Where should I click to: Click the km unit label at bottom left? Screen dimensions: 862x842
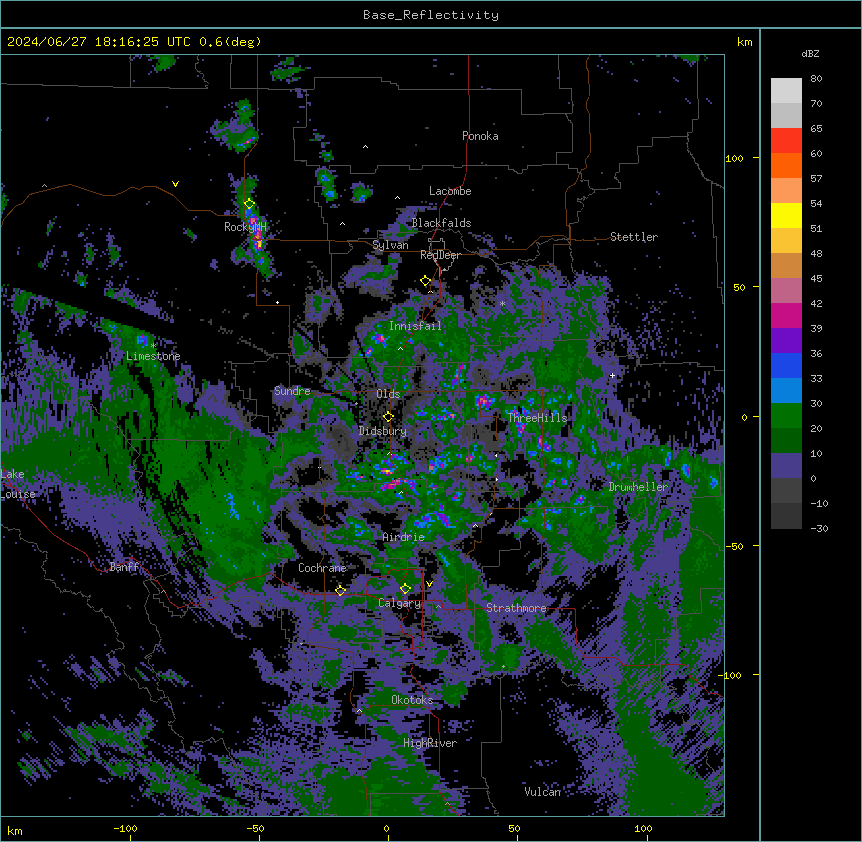[14, 831]
